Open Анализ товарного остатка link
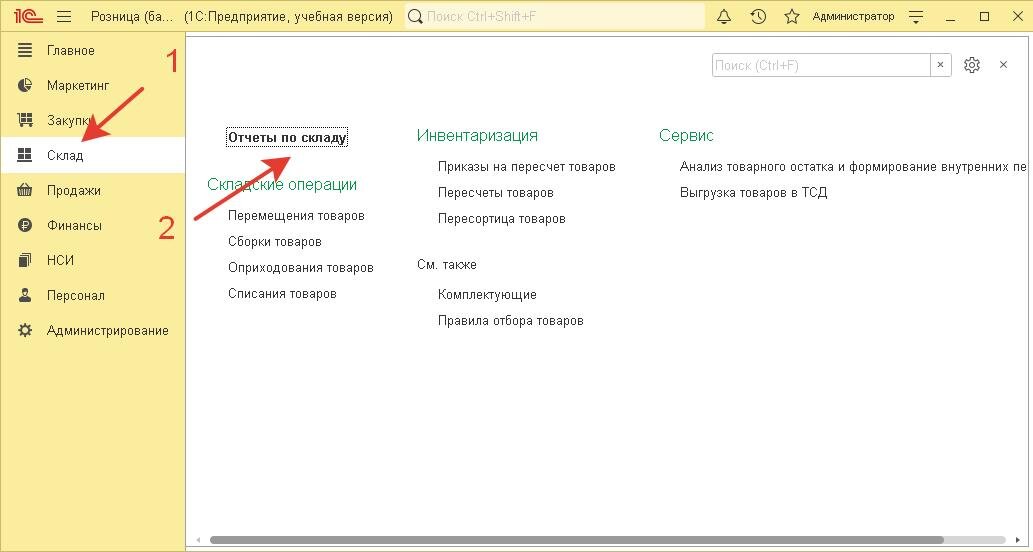This screenshot has height=552, width=1033. (853, 167)
